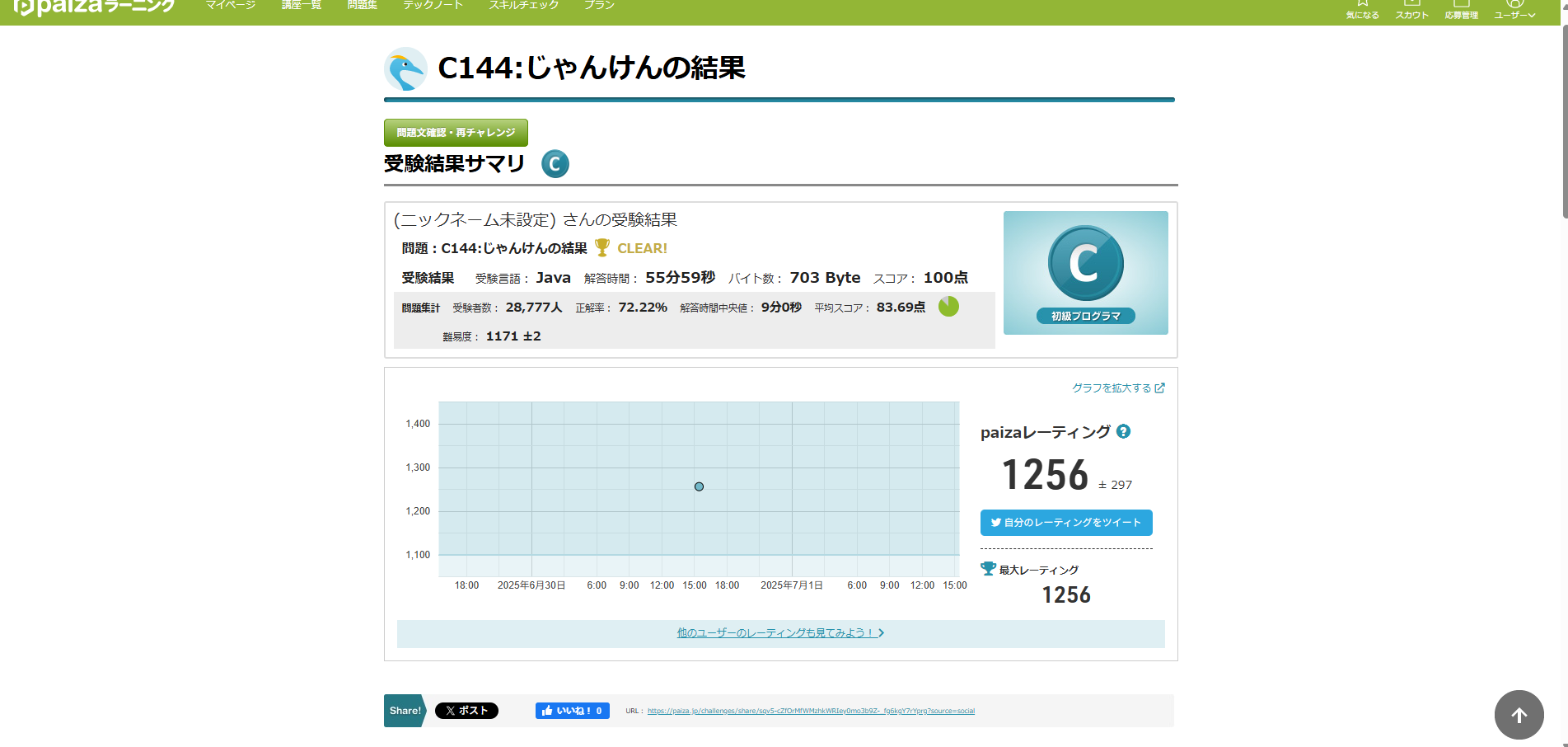This screenshot has width=1568, height=747.
Task: Click the paizaレーティング help question icon
Action: (x=1123, y=431)
